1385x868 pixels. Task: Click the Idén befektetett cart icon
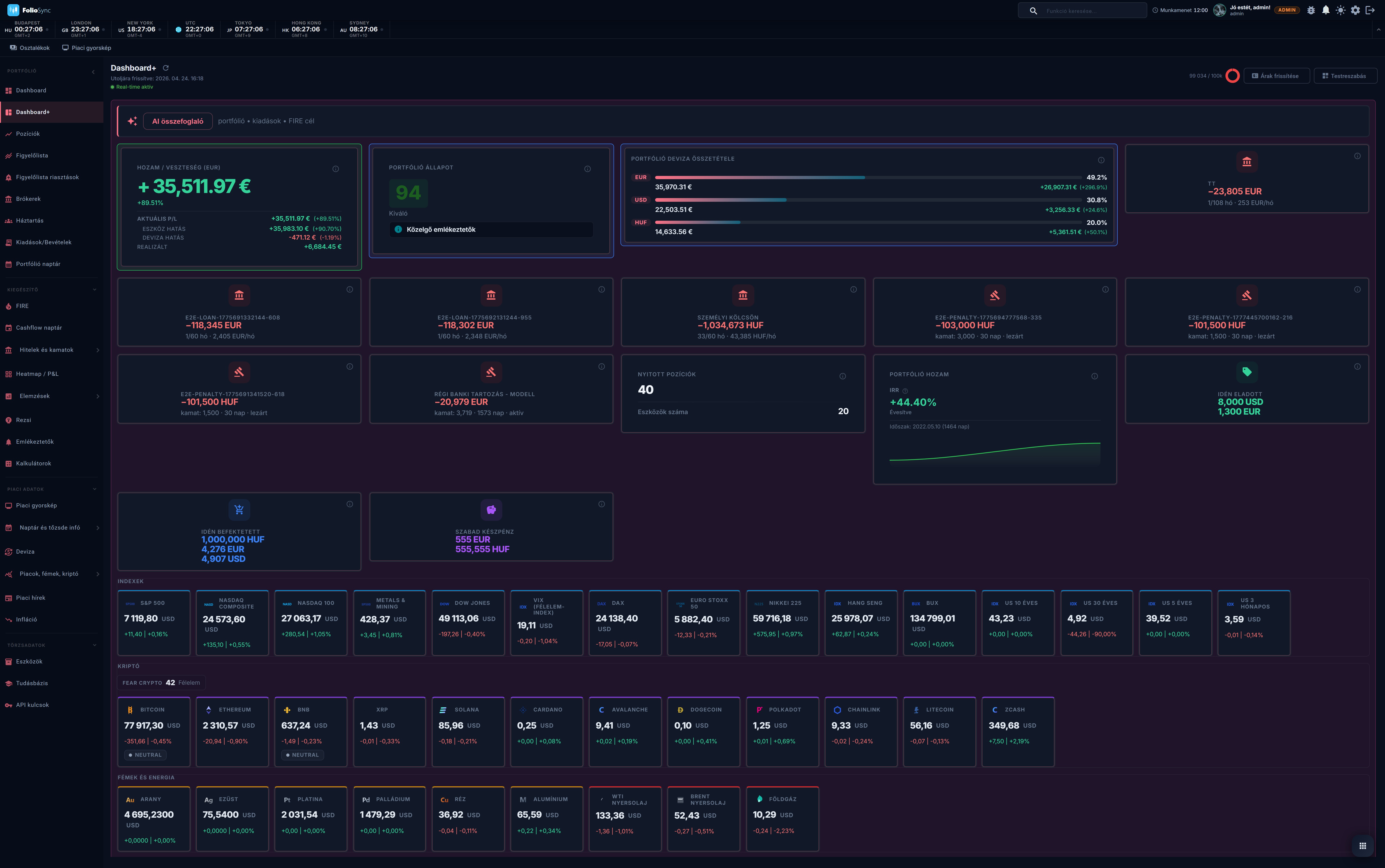point(239,510)
